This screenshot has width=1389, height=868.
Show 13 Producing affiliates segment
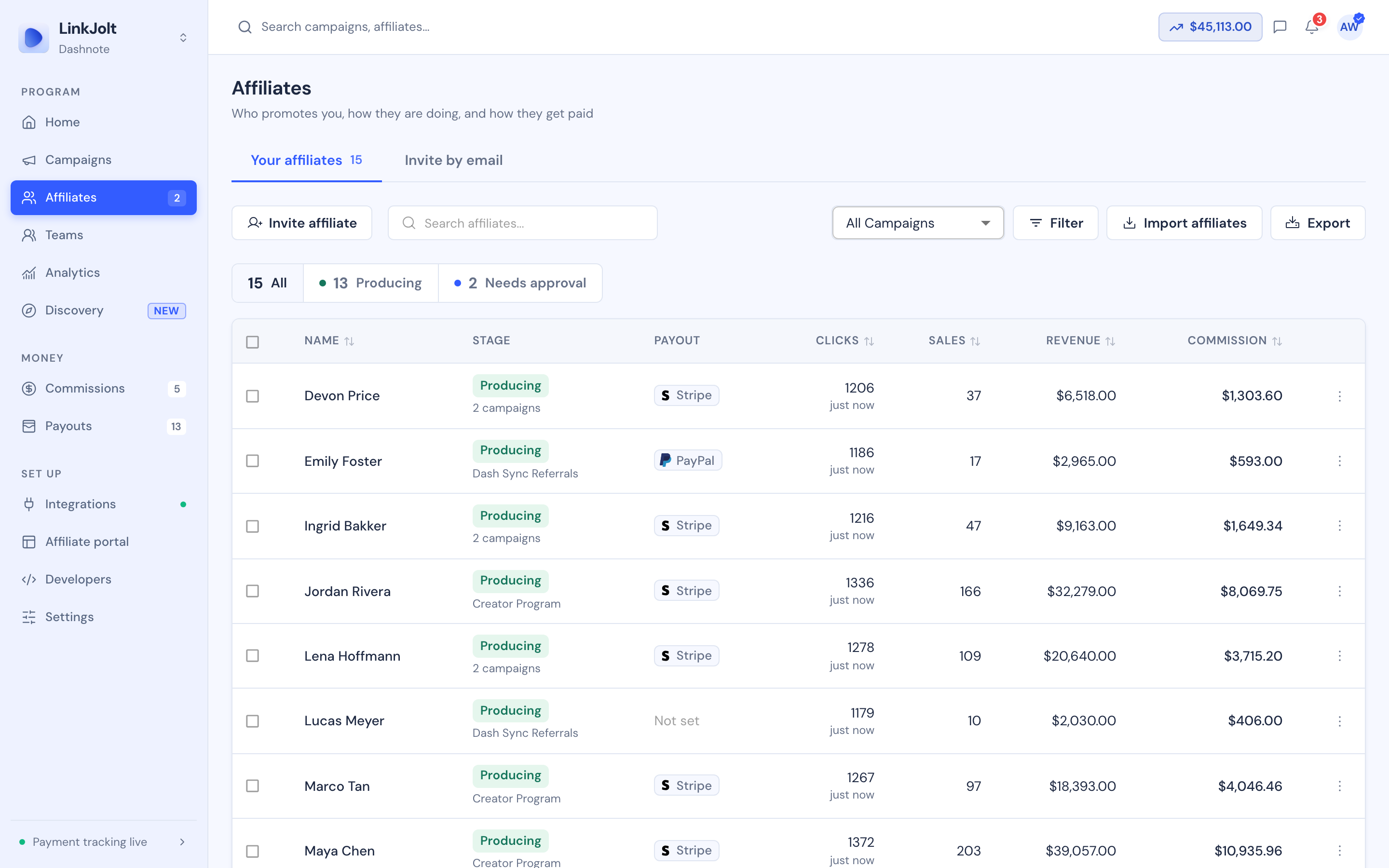tap(371, 283)
